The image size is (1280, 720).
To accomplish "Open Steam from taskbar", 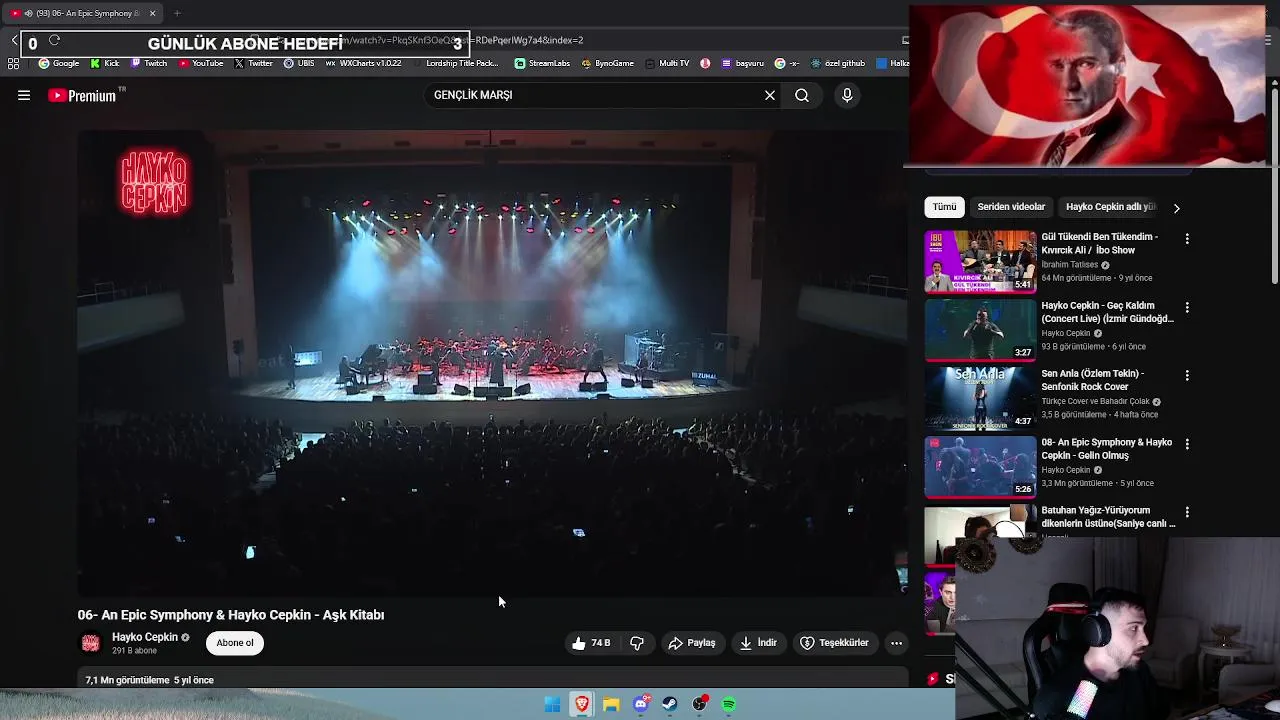I will (670, 705).
